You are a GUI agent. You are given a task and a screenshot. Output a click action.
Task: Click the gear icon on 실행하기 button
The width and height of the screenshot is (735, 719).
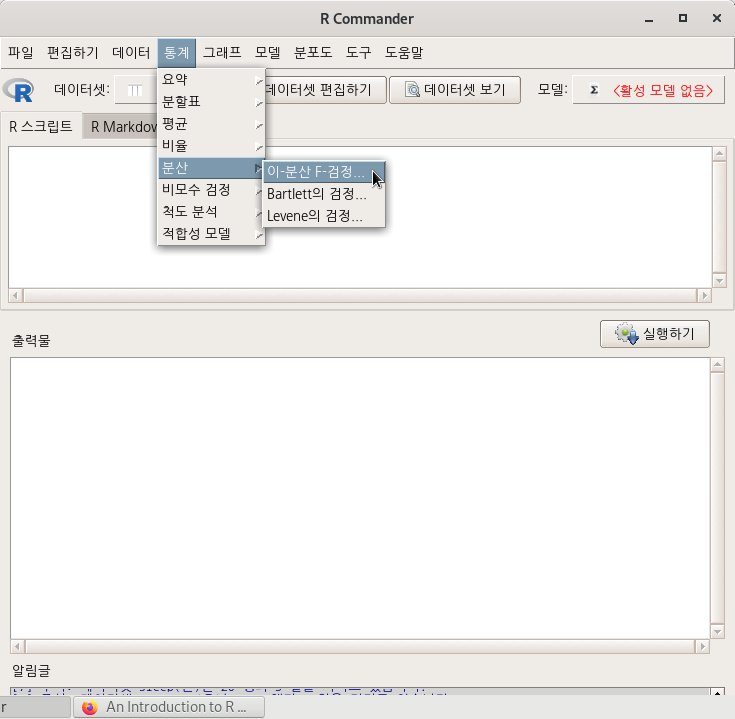627,334
